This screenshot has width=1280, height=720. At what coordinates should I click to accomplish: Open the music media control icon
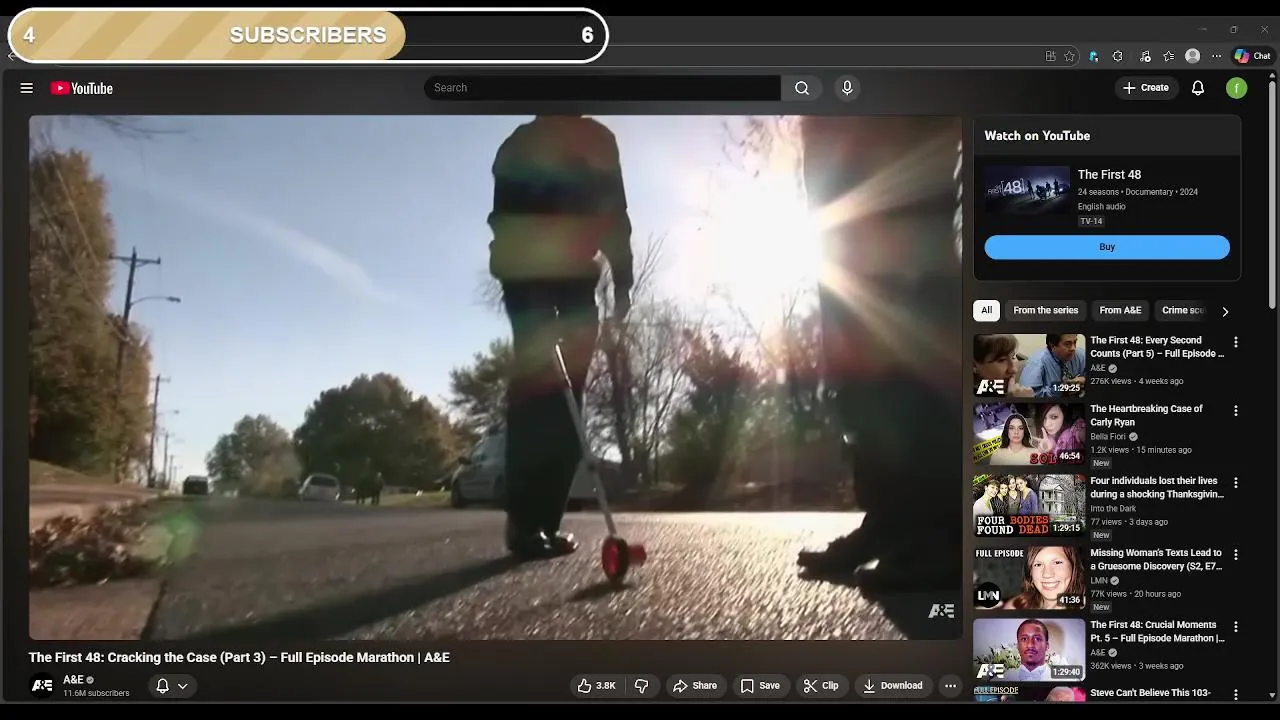coord(1145,56)
